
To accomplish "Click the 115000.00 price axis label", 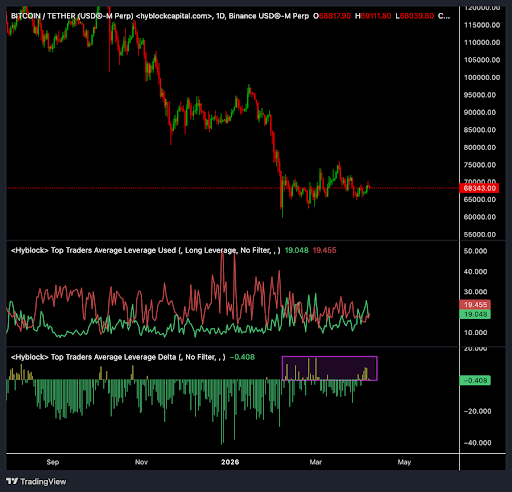I will [482, 25].
